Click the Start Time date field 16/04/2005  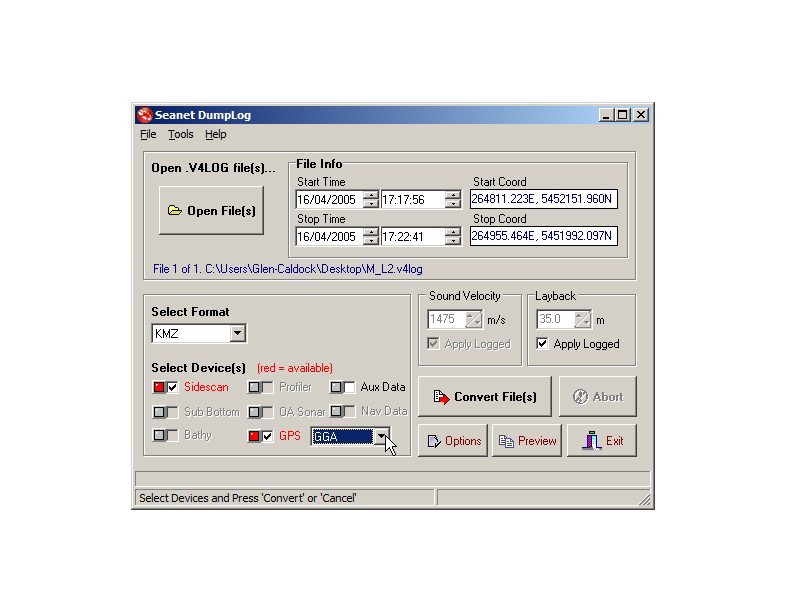tap(329, 199)
